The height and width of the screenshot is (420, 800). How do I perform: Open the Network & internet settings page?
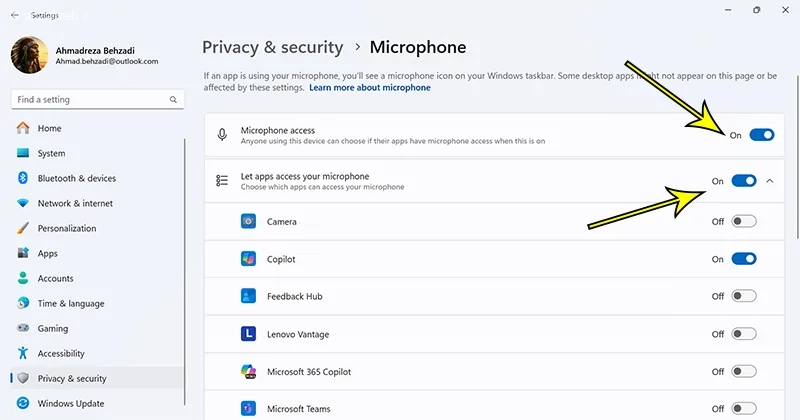75,203
